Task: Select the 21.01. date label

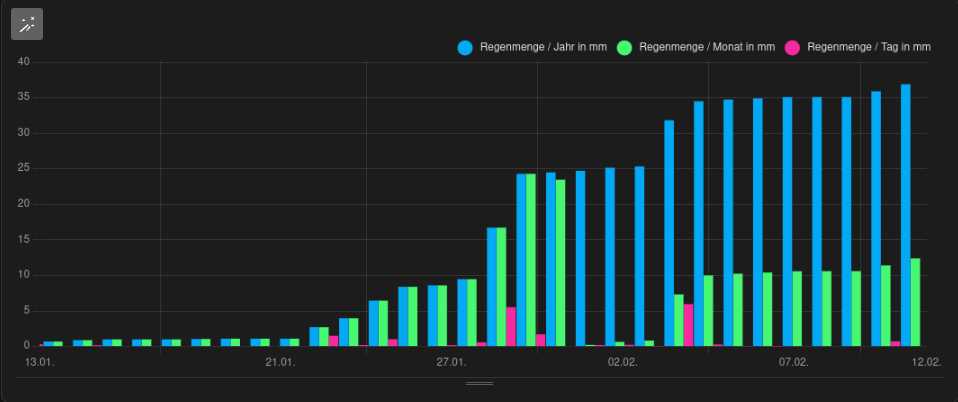Action: [280, 362]
